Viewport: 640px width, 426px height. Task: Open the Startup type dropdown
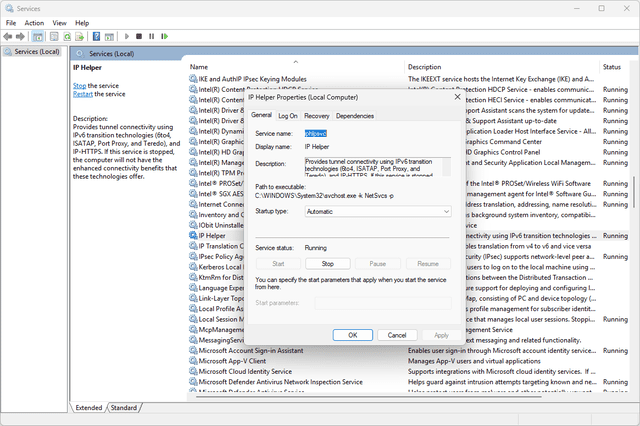click(x=377, y=212)
